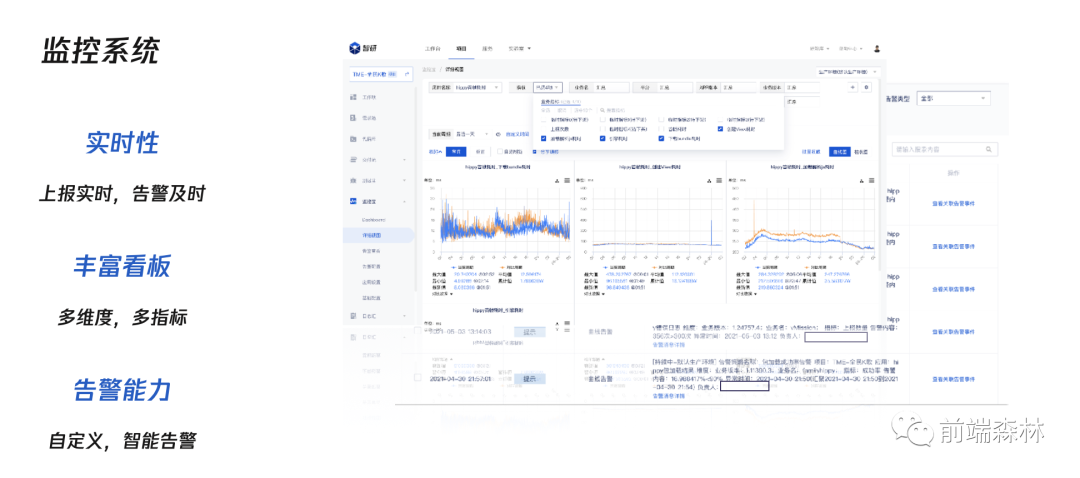
Task: Toggle the checked blue checkbox beside query buttons
Action: click(535, 152)
